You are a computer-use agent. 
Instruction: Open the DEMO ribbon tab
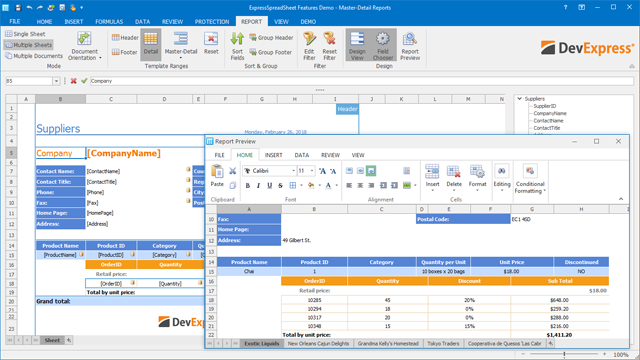pyautogui.click(x=308, y=22)
